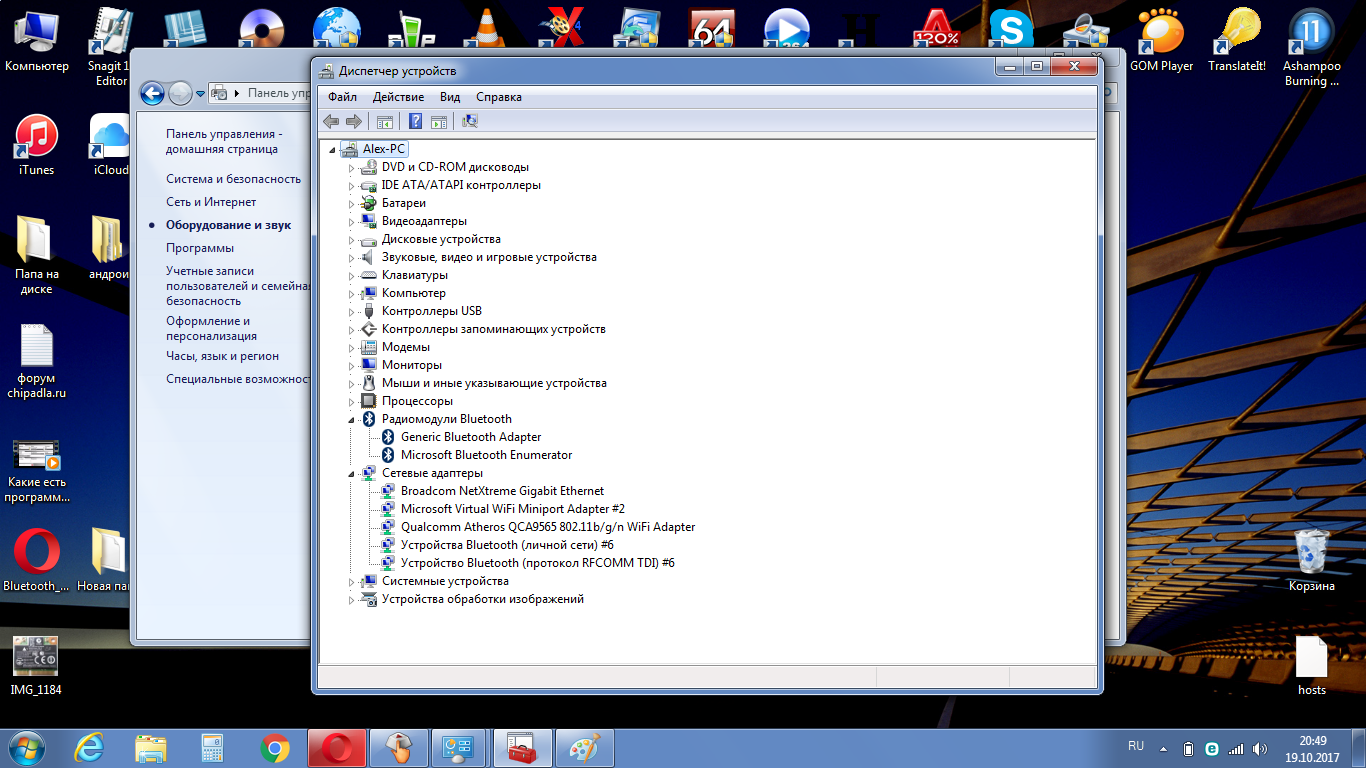Screen dimensions: 1366x768
Task: Select the TranslateIt! desktop shortcut
Action: coord(1237,42)
